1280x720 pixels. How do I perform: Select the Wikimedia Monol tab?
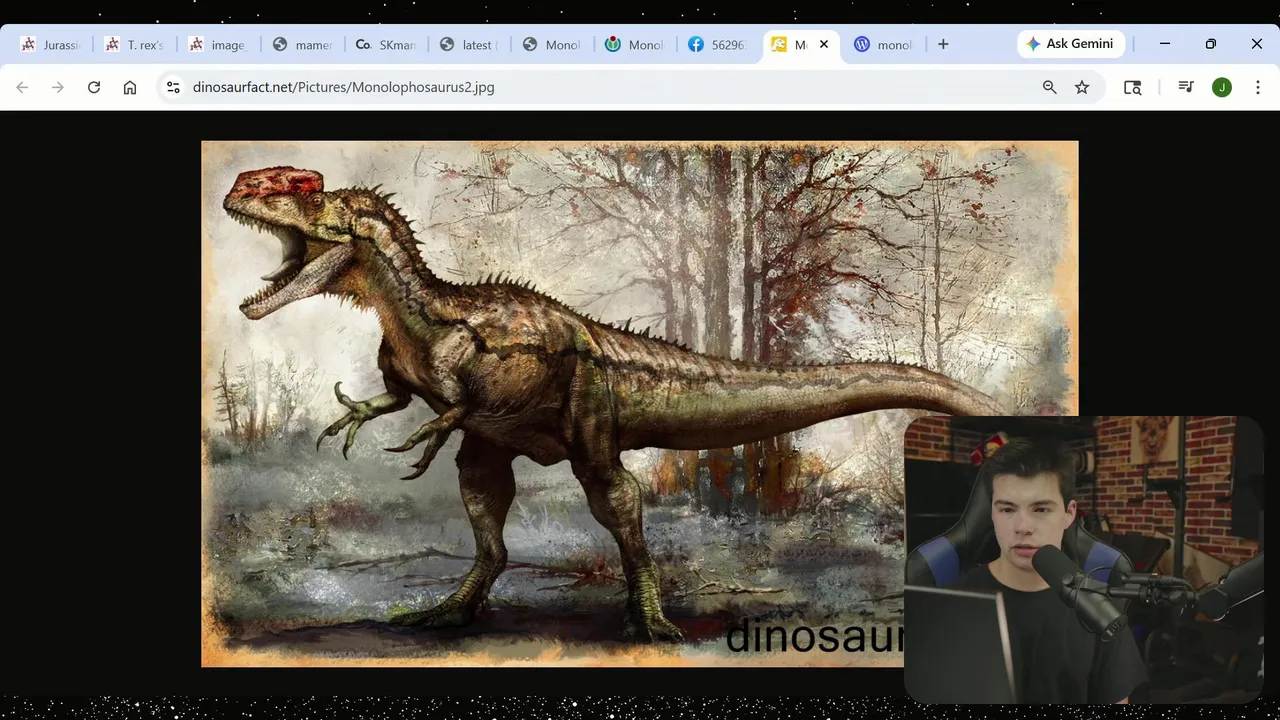634,45
